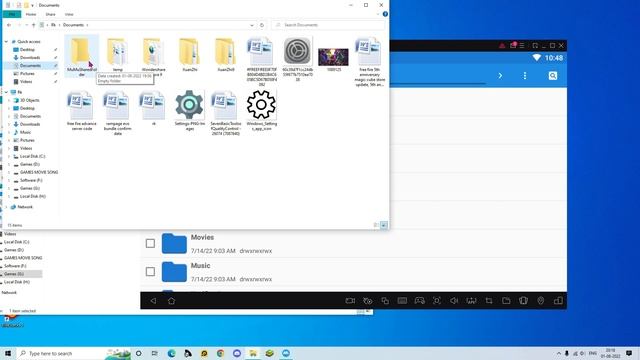Click emulator screenshot capture icon
The image size is (640, 360).
[x=437, y=301]
